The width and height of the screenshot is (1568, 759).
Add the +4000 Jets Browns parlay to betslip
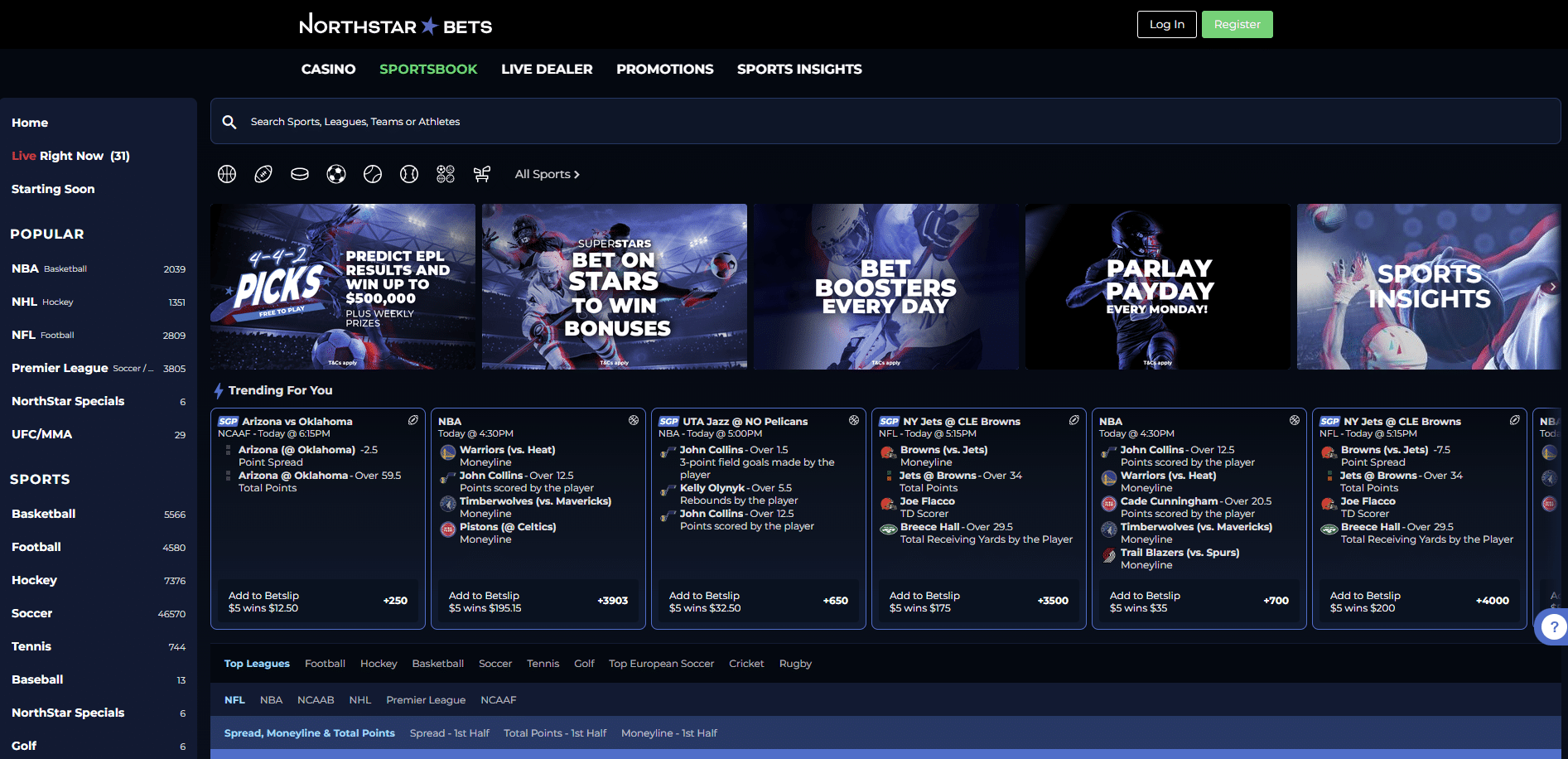(1420, 602)
